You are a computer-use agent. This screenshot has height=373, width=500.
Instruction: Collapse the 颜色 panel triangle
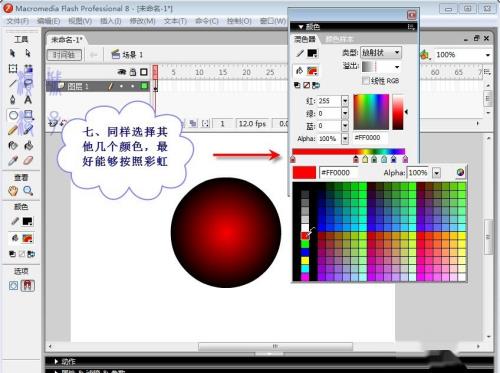(x=301, y=27)
